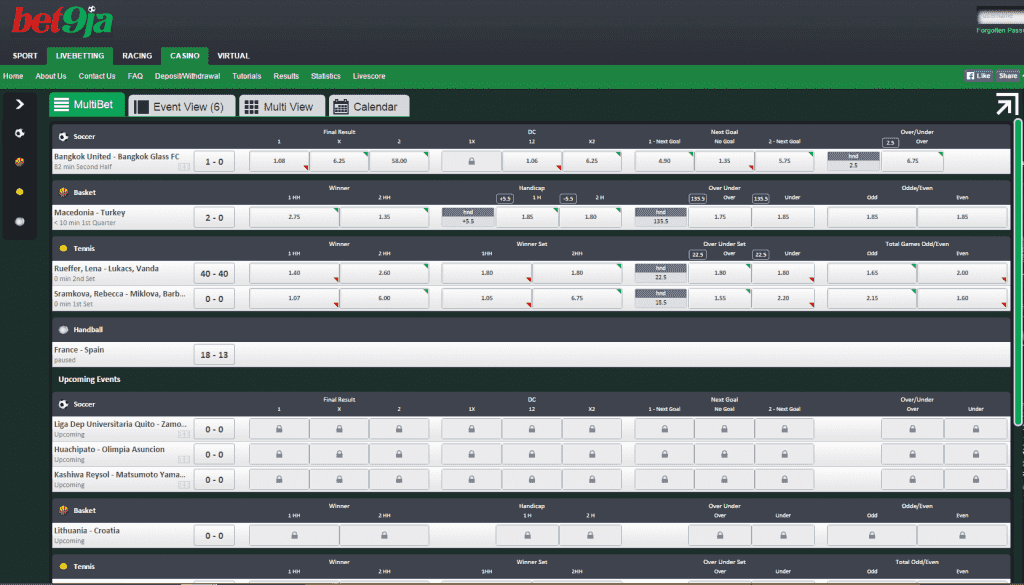Open the hnd 22.5 selector for Rueffer - Lukacs
Viewport: 1024px width, 585px height.
661,273
